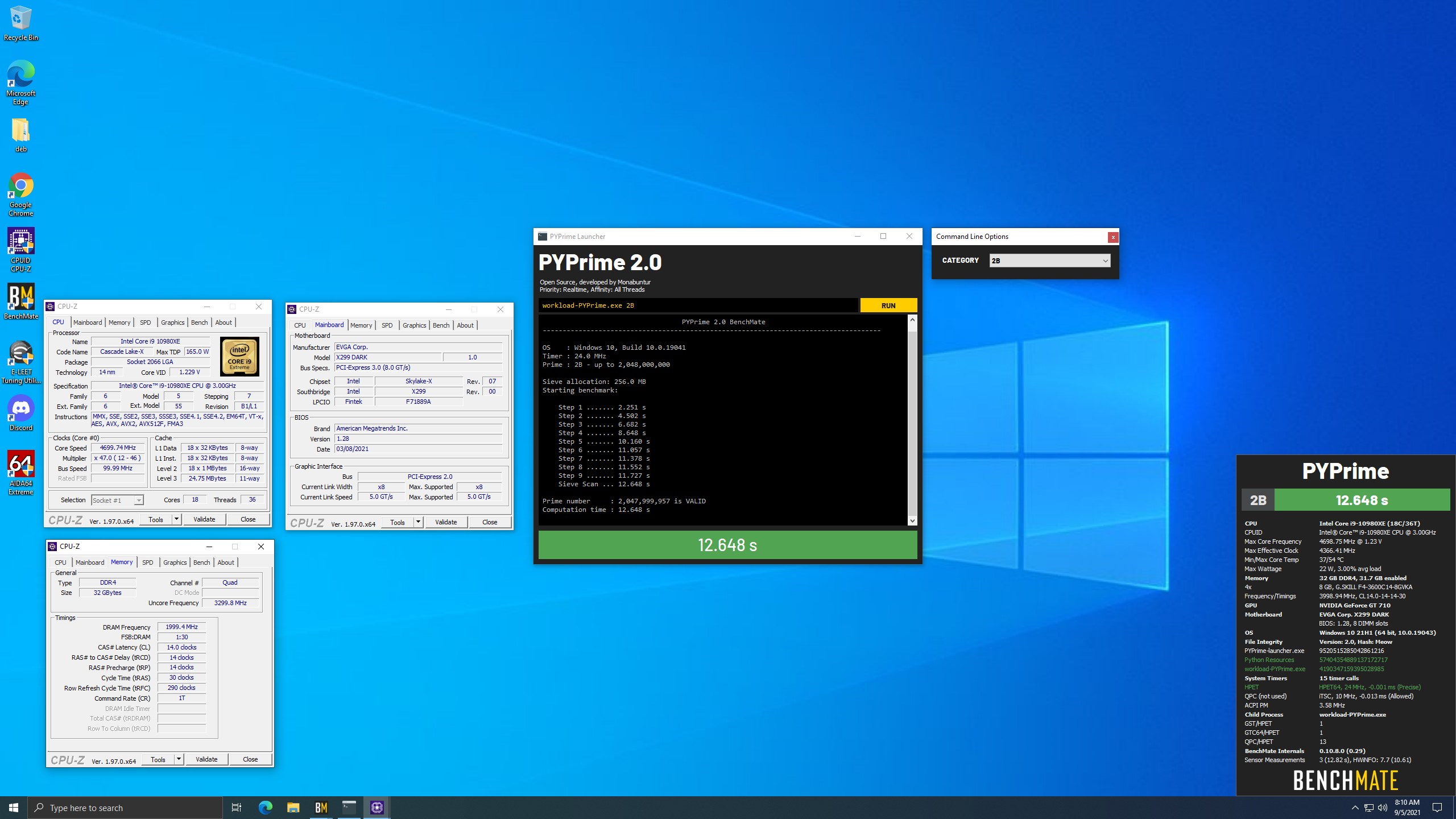This screenshot has height=819, width=1456.
Task: Show hidden system tray icons
Action: pyautogui.click(x=1355, y=808)
